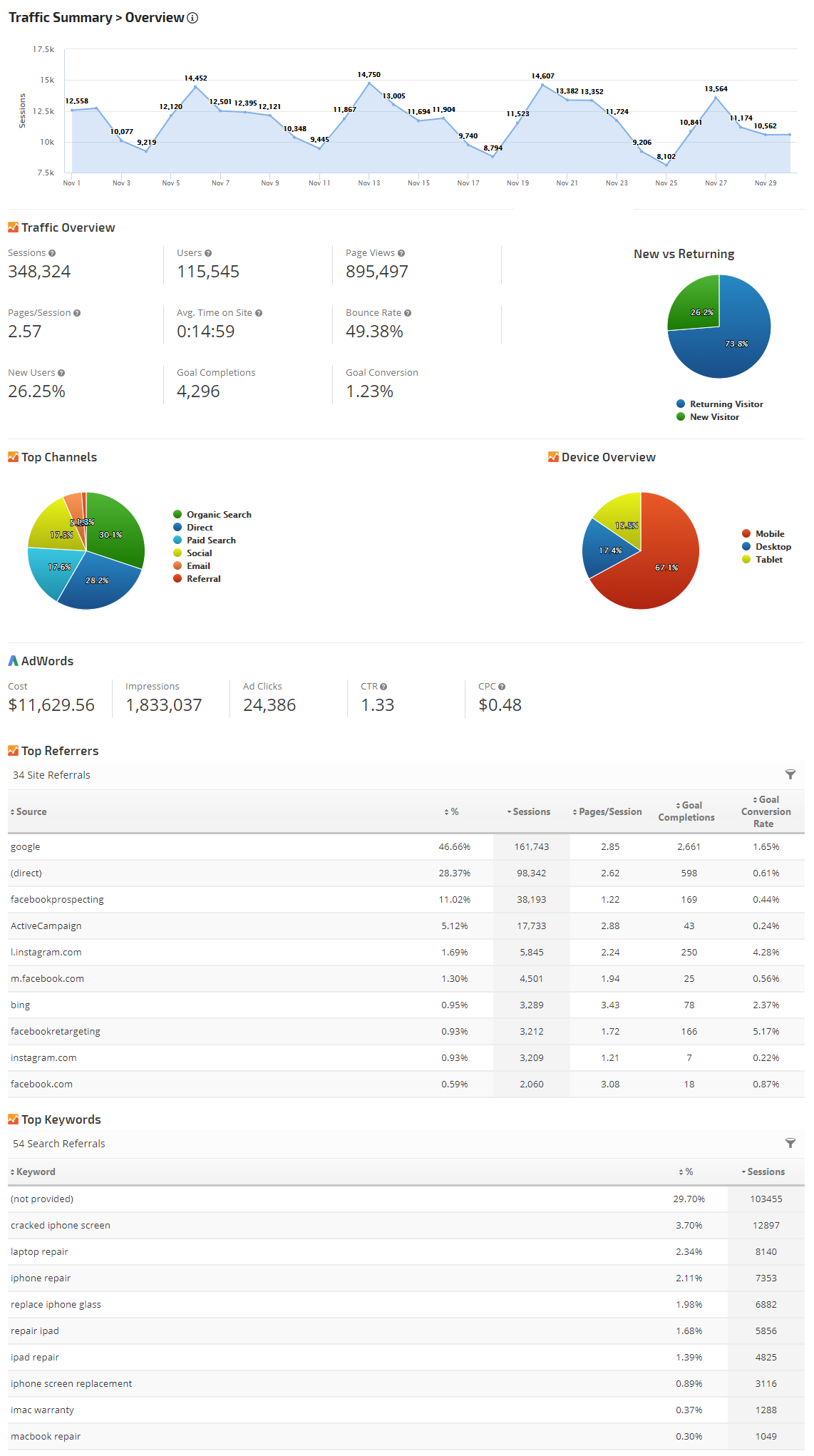This screenshot has height=1456, width=814.
Task: Toggle Returning Visitor legend item
Action: pos(726,404)
